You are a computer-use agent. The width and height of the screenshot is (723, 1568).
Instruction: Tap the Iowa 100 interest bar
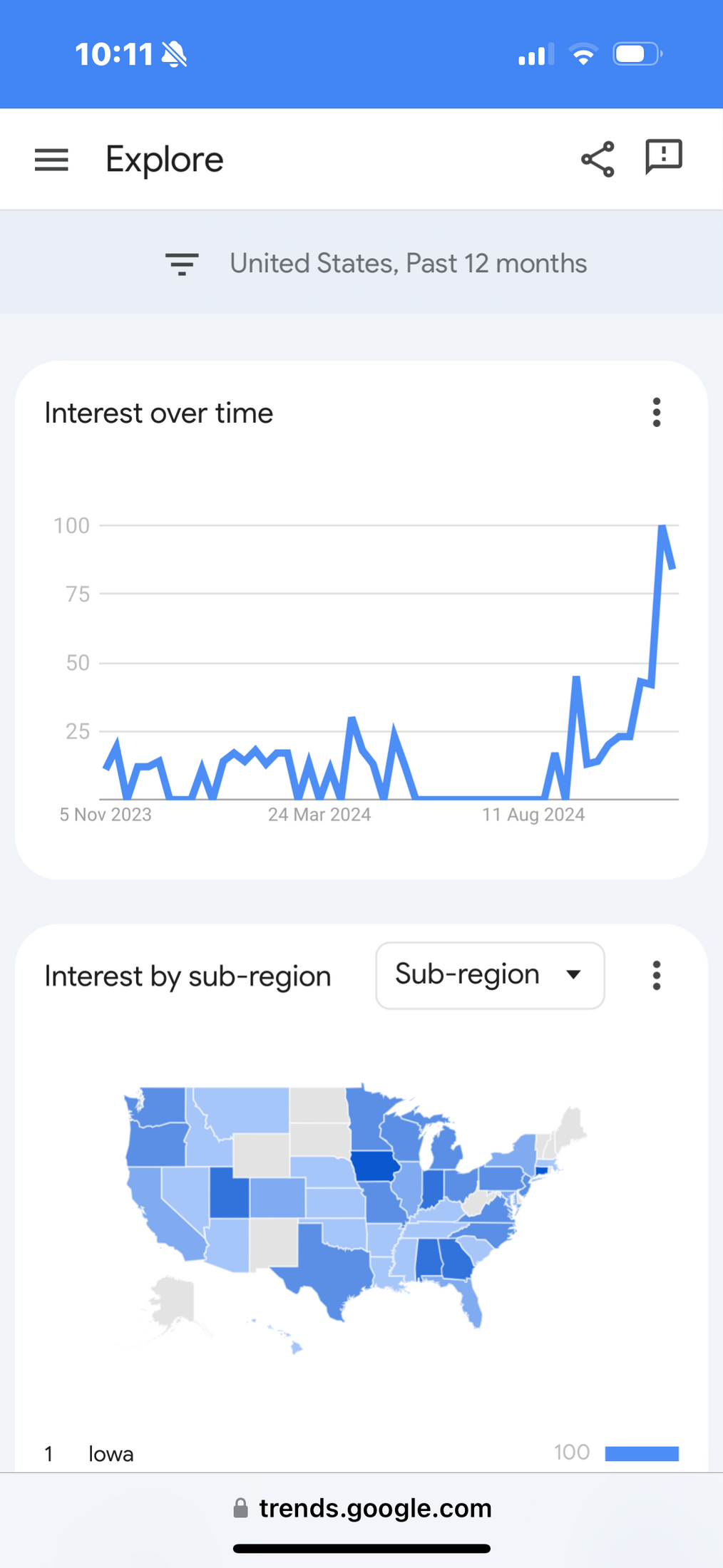642,1453
